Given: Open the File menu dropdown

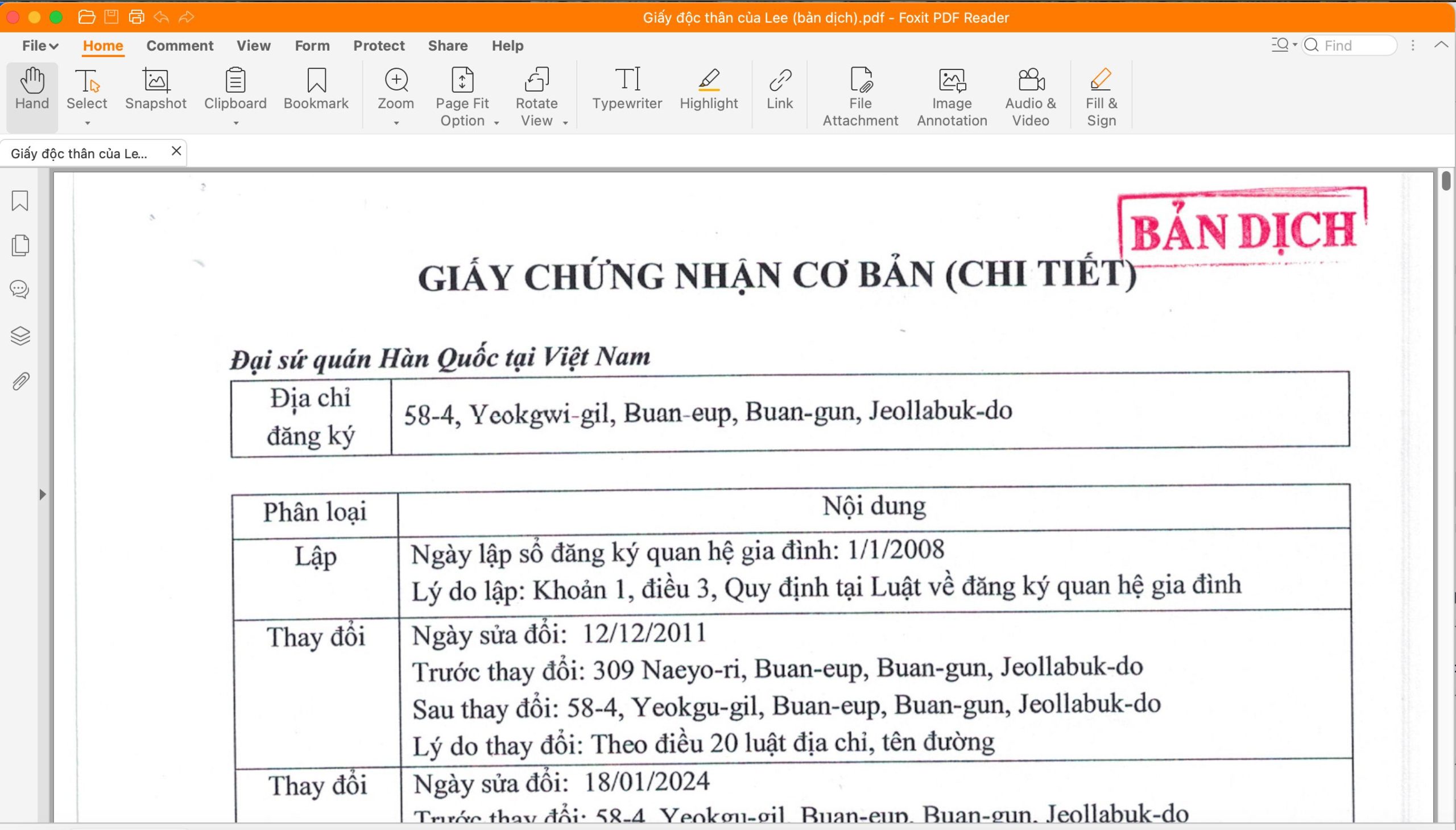Looking at the screenshot, I should (x=40, y=46).
